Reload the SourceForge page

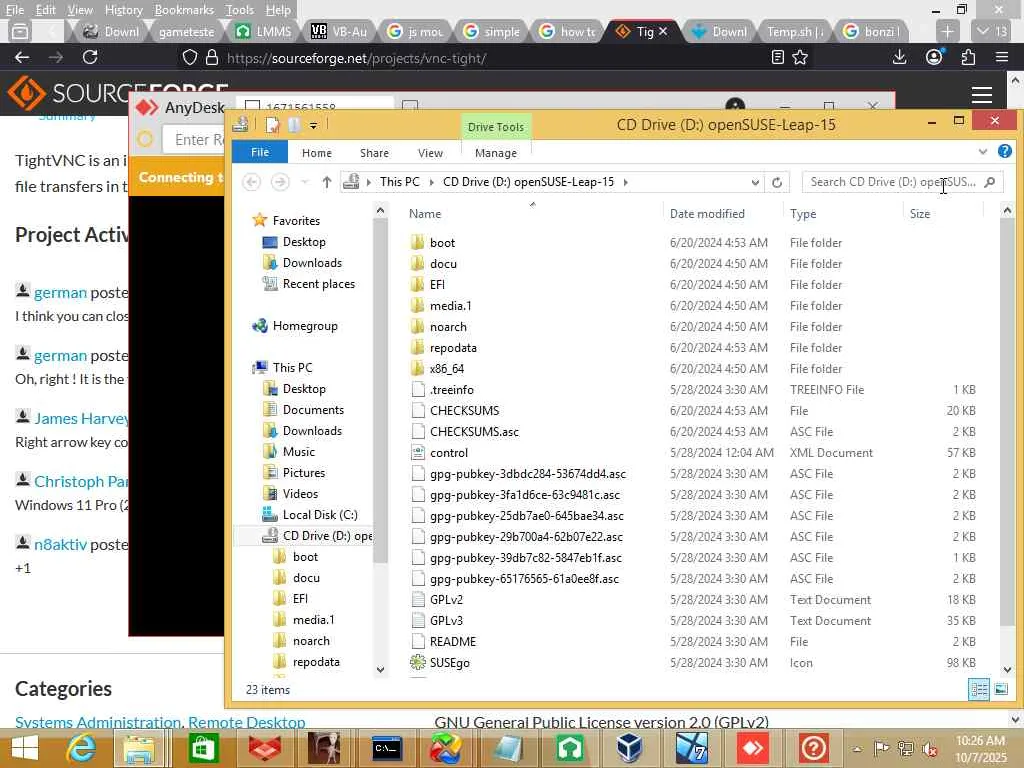click(90, 57)
